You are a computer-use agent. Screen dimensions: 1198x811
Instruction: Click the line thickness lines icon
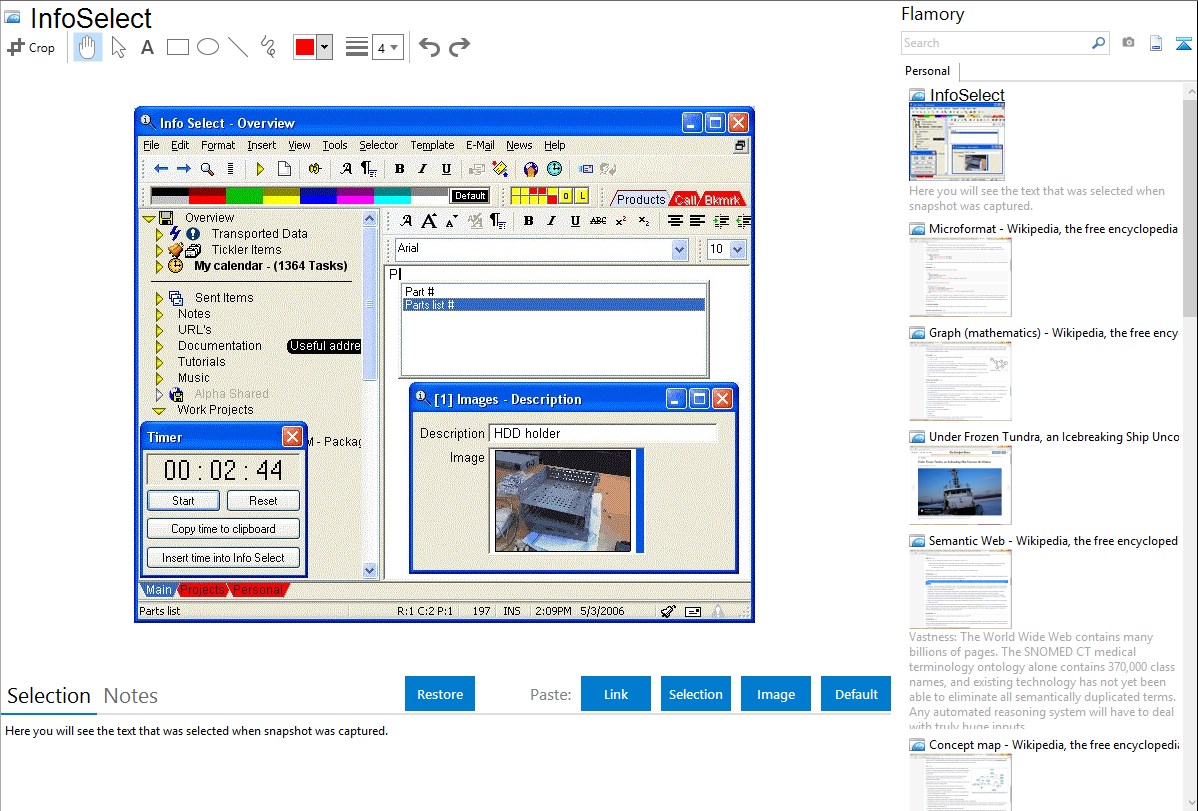357,47
